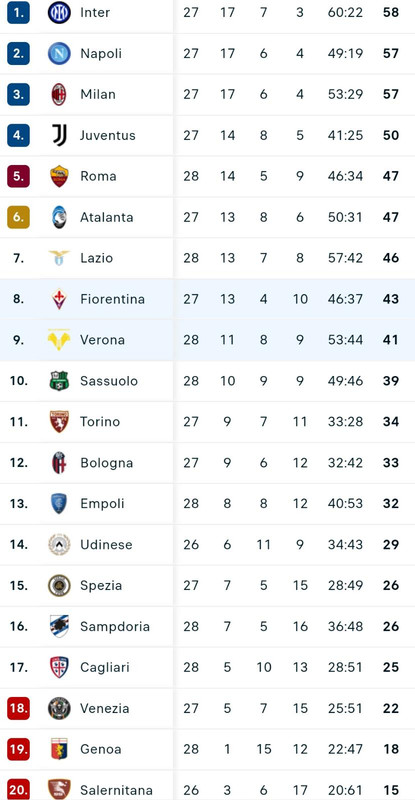Open the Torino team link
This screenshot has width=415, height=800.
tap(100, 422)
